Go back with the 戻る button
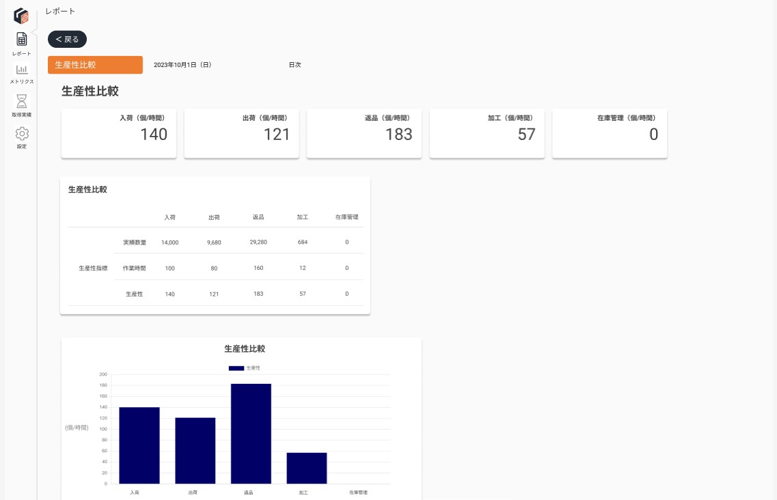Viewport: 777px width, 500px height. (x=67, y=39)
